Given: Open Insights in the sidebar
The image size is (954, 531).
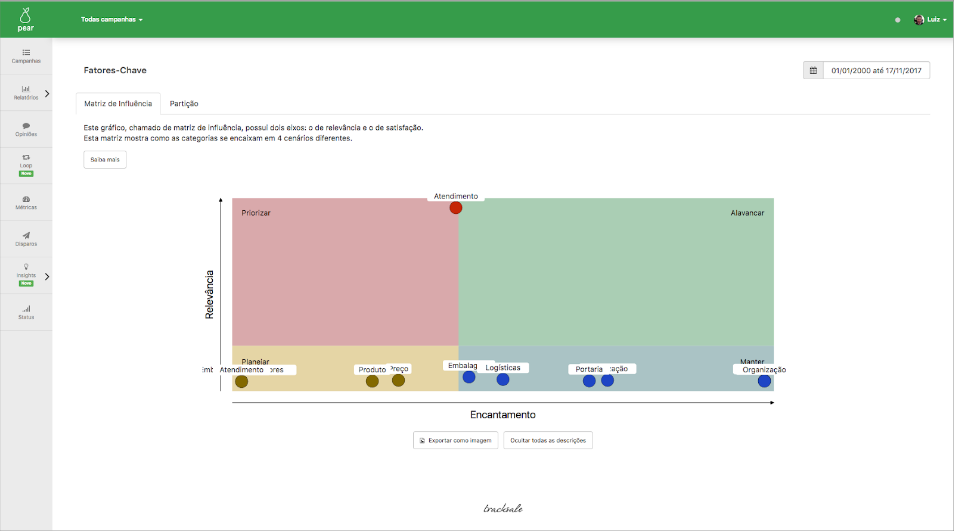Looking at the screenshot, I should click(26, 276).
